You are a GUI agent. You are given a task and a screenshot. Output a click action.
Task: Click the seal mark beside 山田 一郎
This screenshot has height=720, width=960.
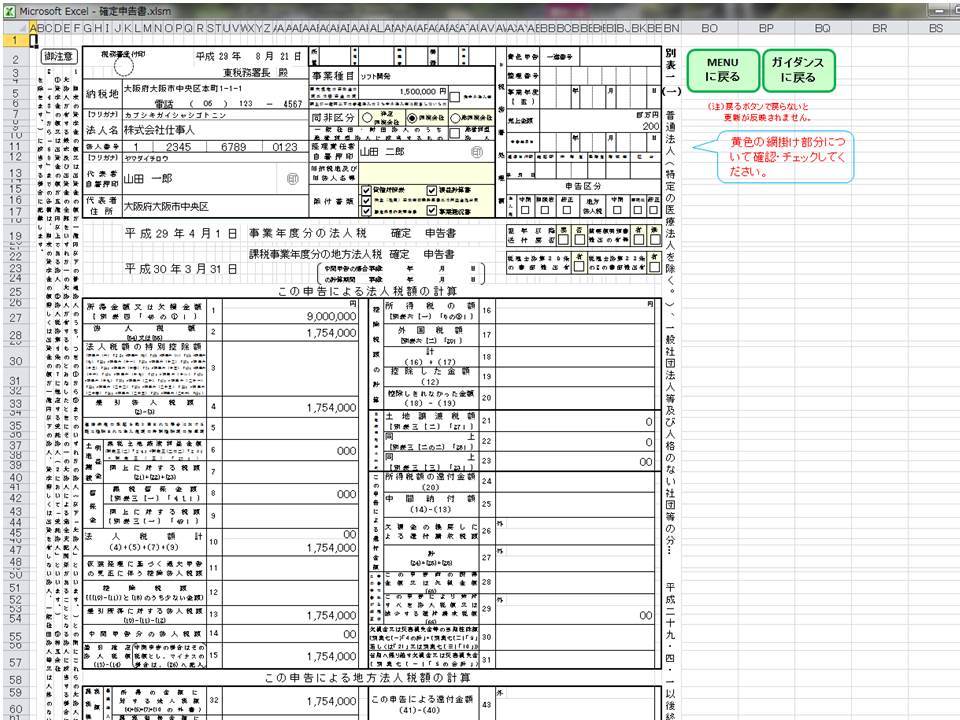point(292,180)
